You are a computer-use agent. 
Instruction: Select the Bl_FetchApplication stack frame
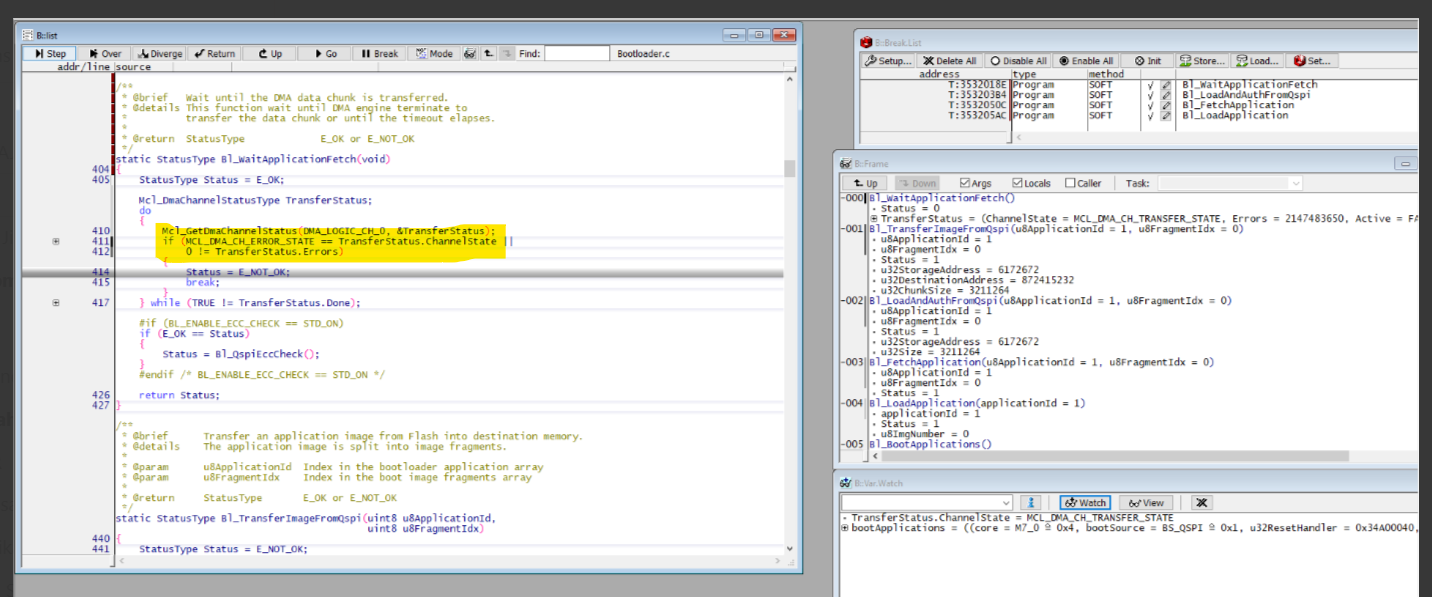(x=1041, y=362)
